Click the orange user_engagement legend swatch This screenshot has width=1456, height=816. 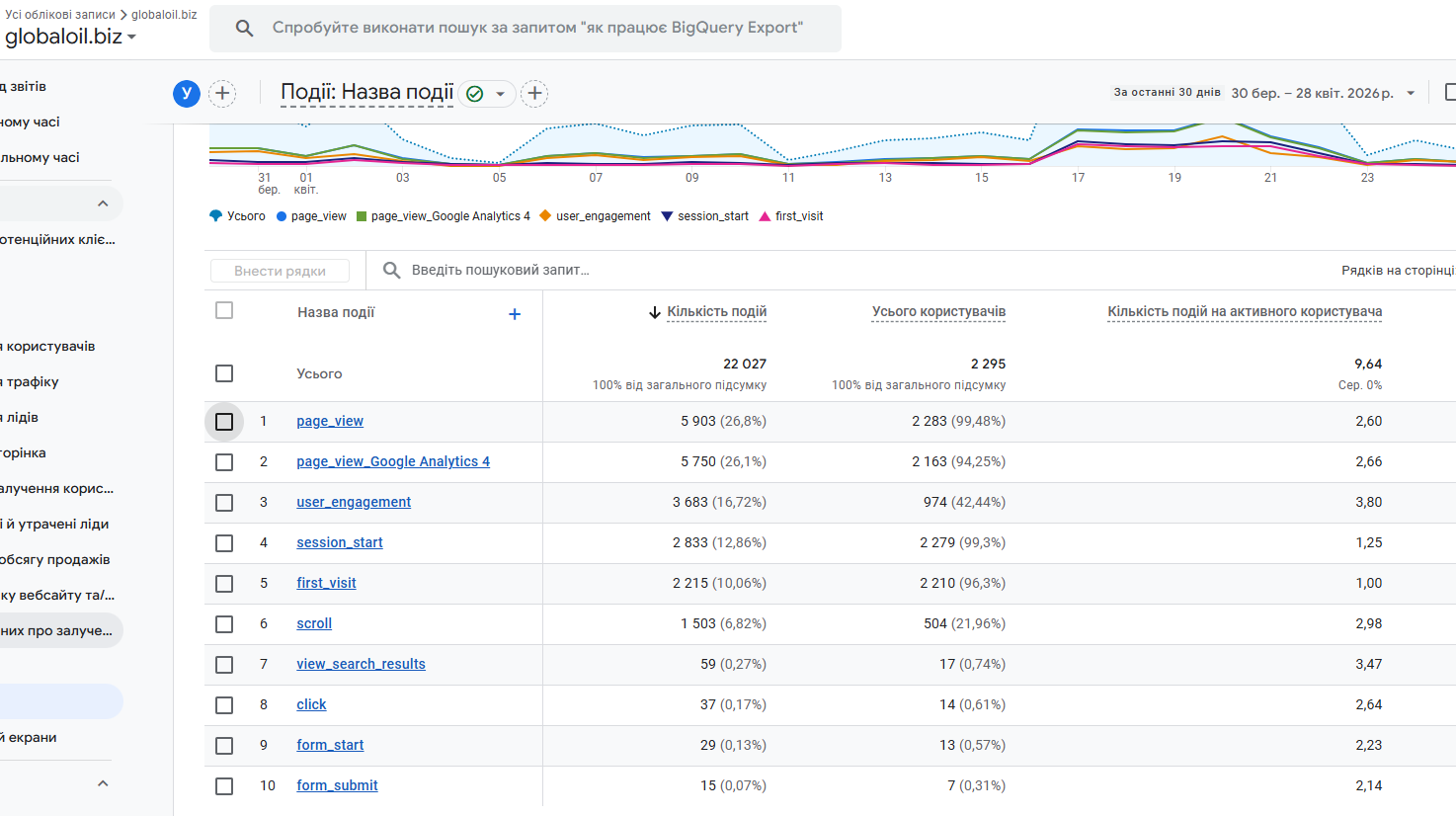click(544, 216)
